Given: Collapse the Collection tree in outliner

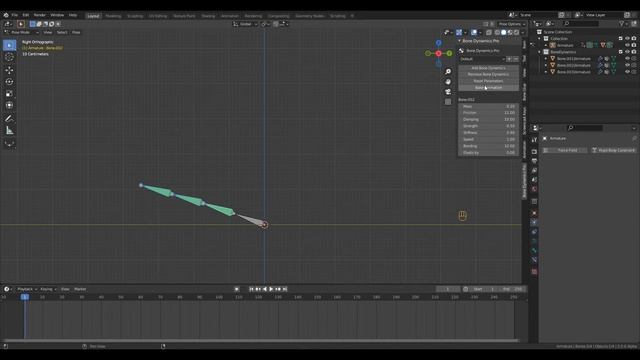Looking at the screenshot, I should (540, 38).
